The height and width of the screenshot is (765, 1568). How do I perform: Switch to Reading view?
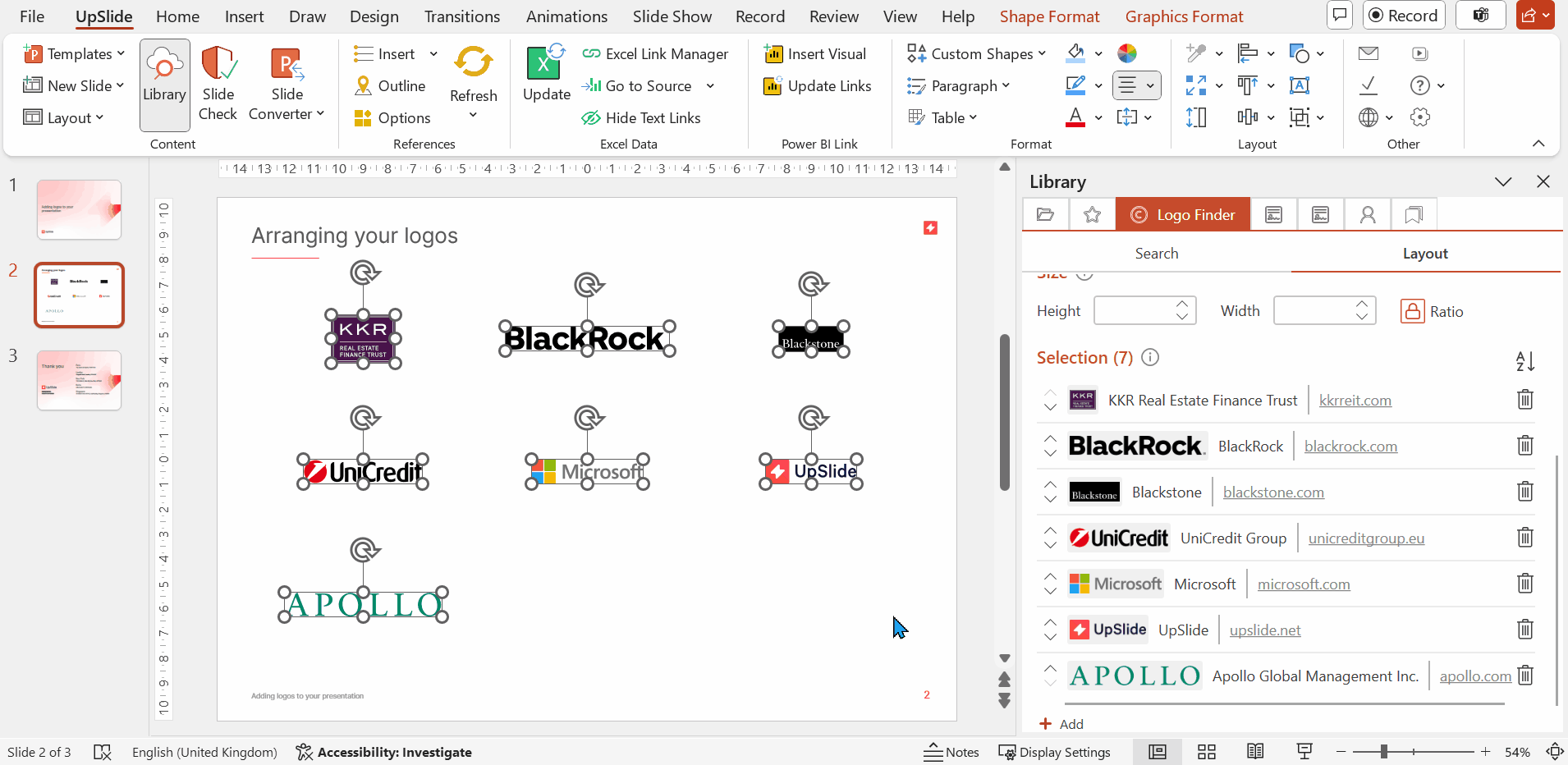(x=1255, y=752)
